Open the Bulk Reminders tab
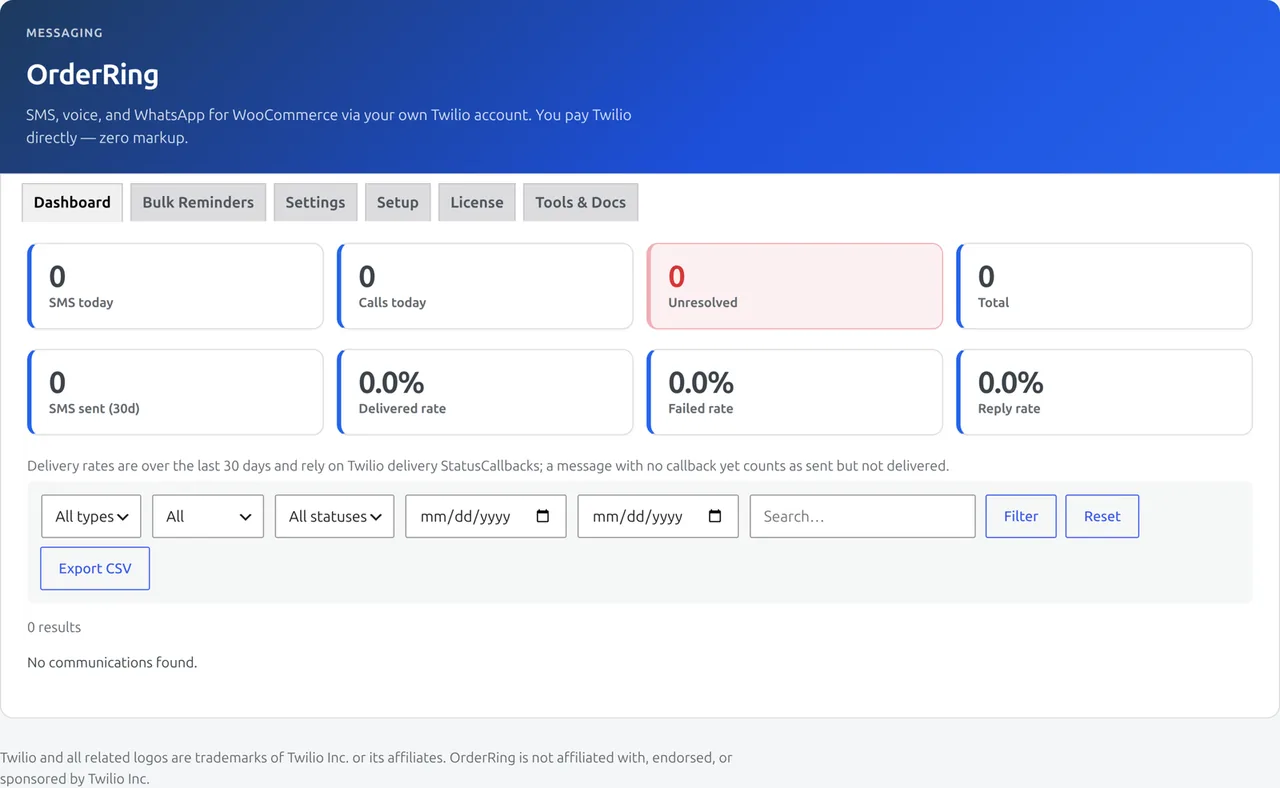Screen dimensions: 1280x788 (198, 202)
